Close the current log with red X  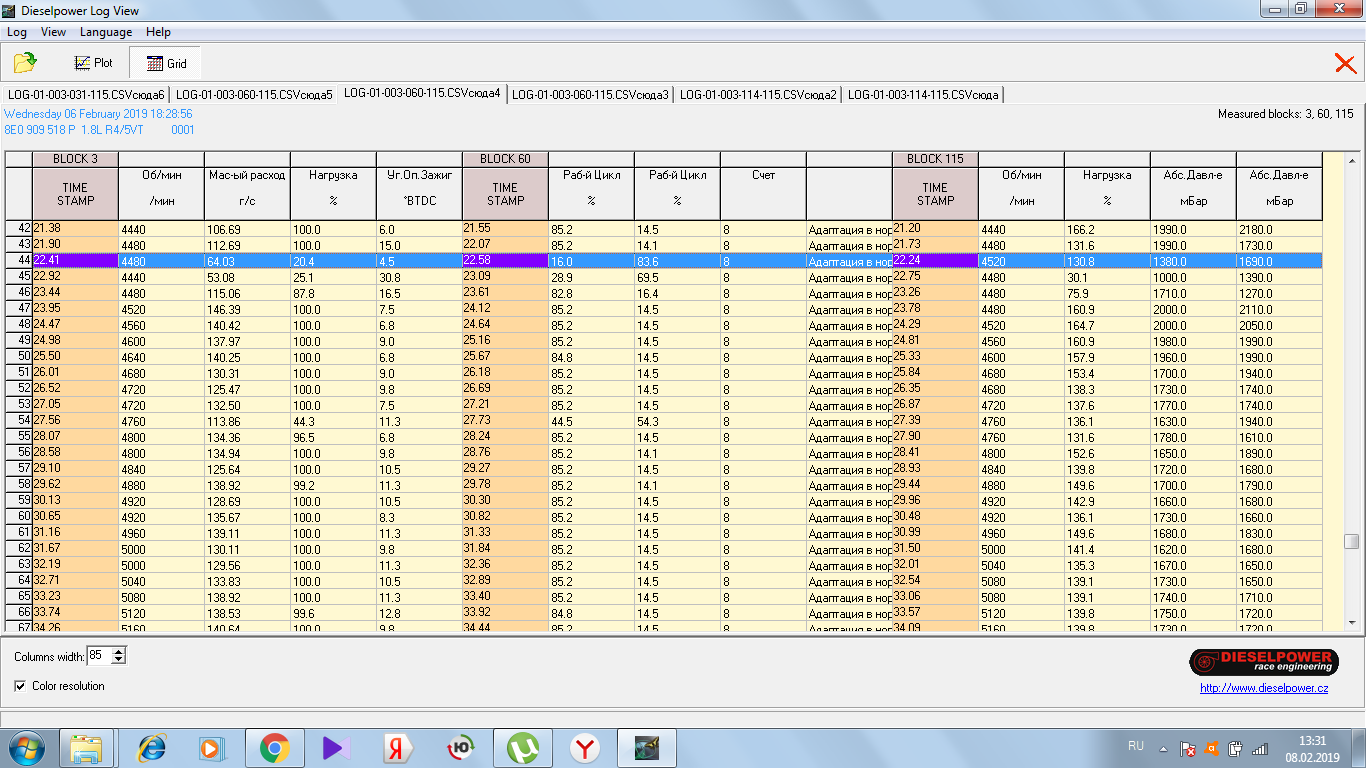click(x=1345, y=64)
